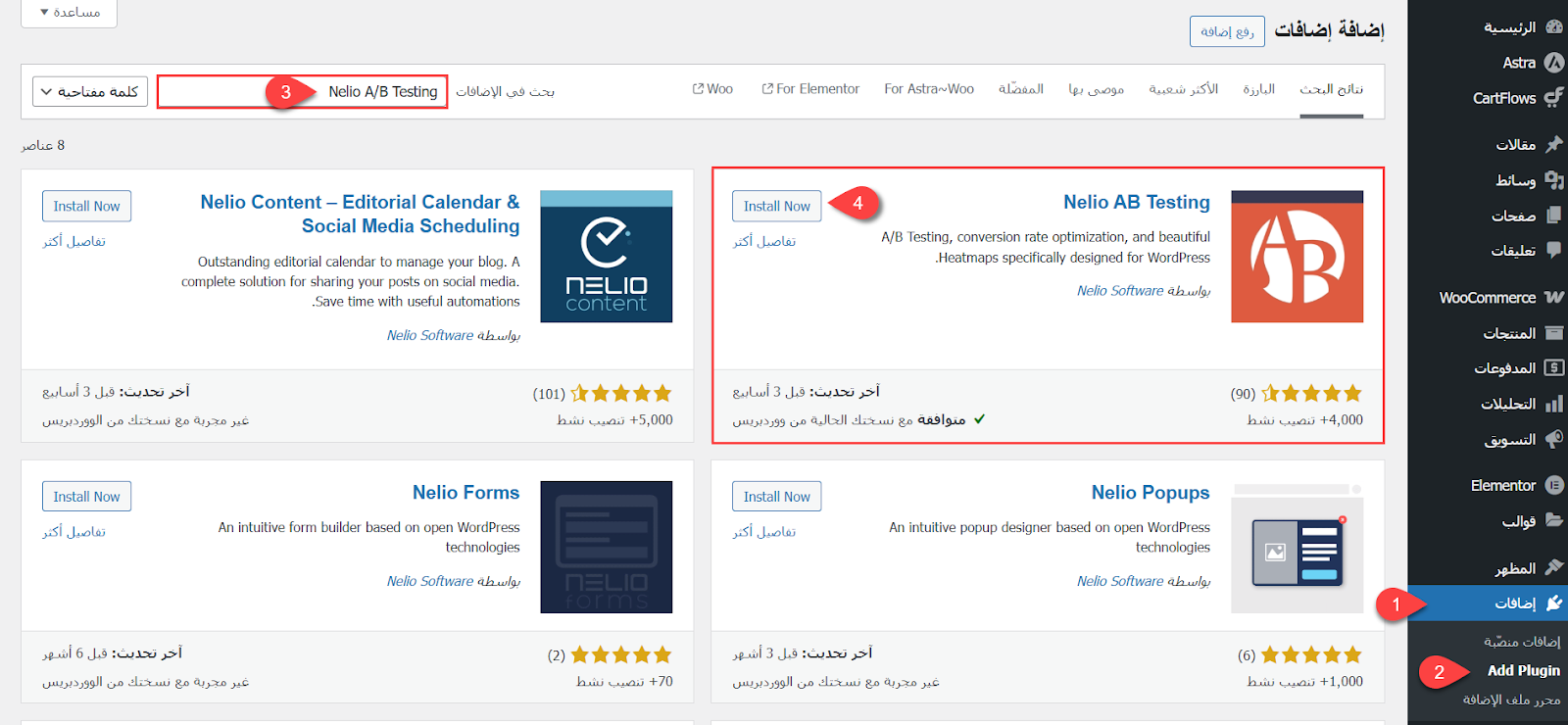The width and height of the screenshot is (1568, 725).
Task: Select the الأكثر شعبية tab
Action: [x=1184, y=89]
